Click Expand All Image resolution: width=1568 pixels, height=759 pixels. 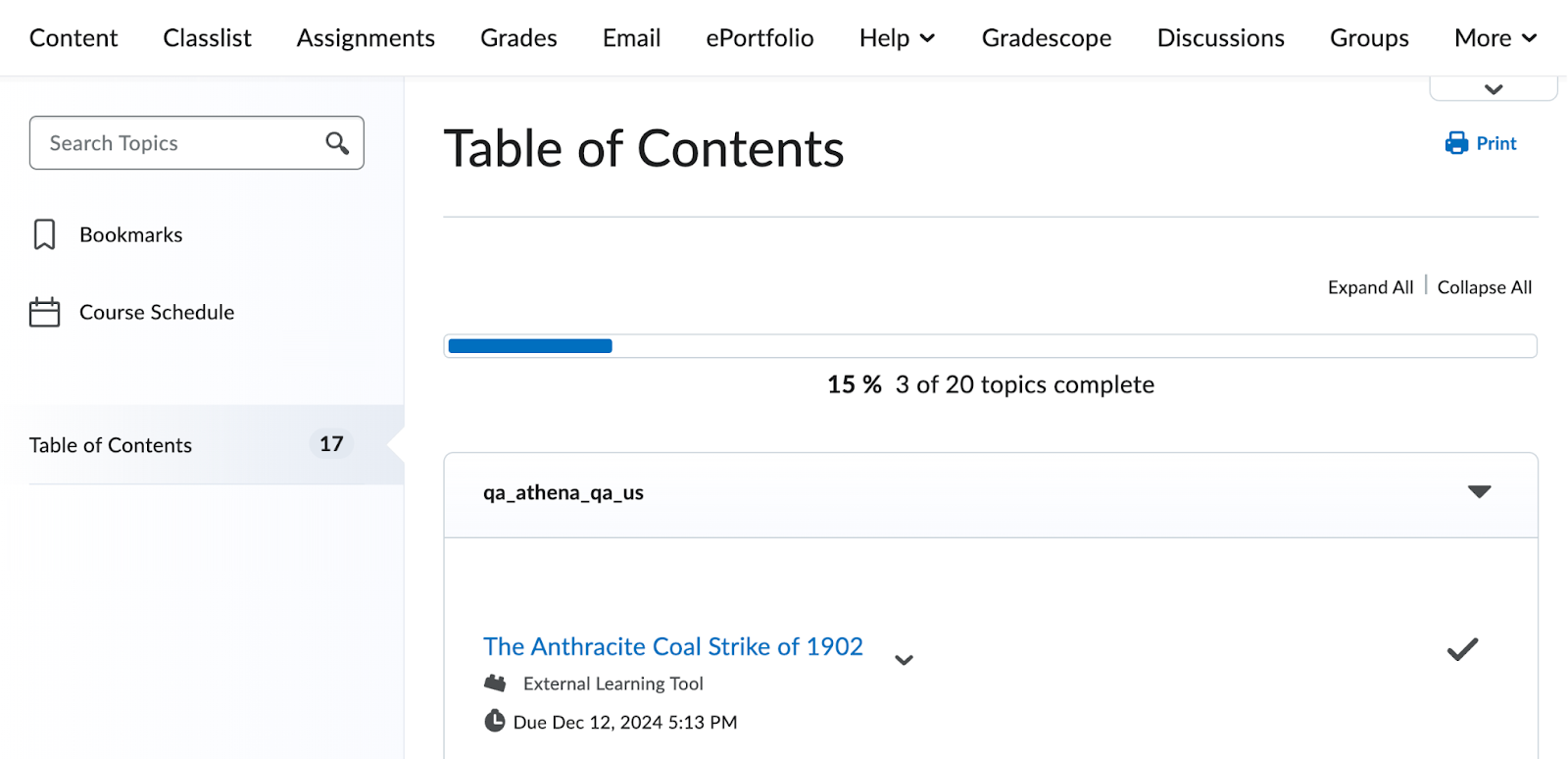1370,287
